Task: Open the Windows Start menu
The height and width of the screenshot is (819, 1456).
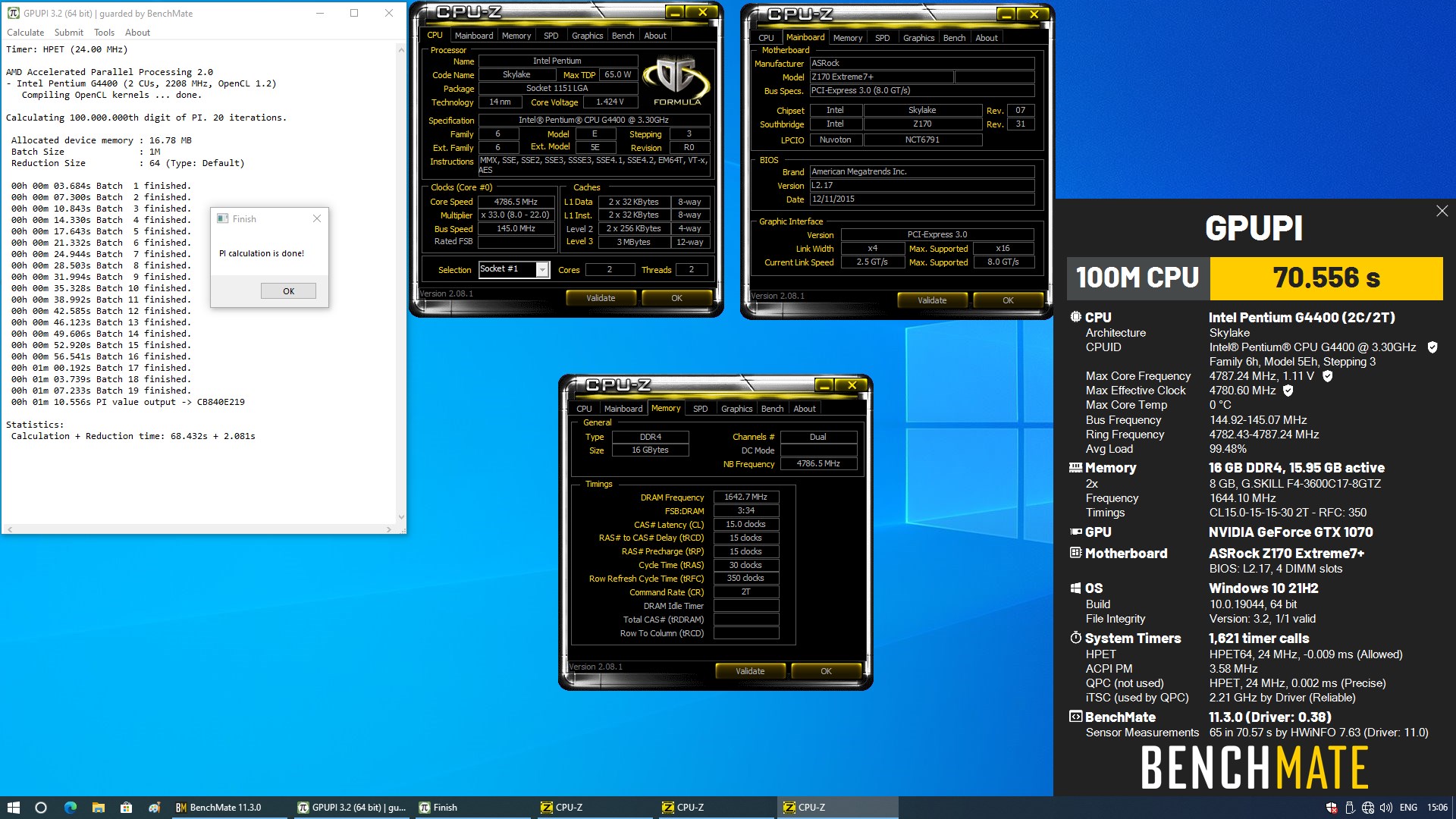Action: 14,808
